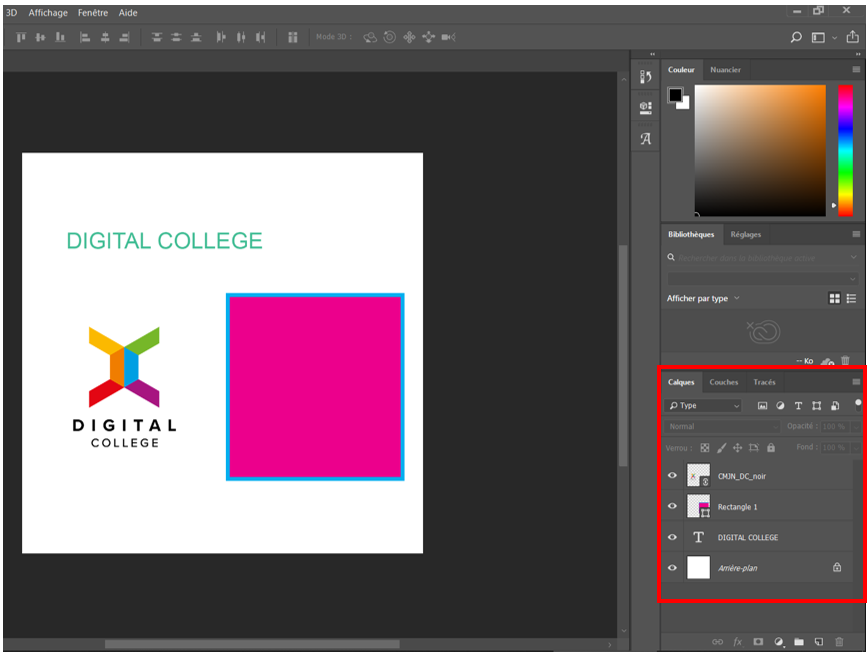Open the 3D properties panel icon

click(x=645, y=107)
